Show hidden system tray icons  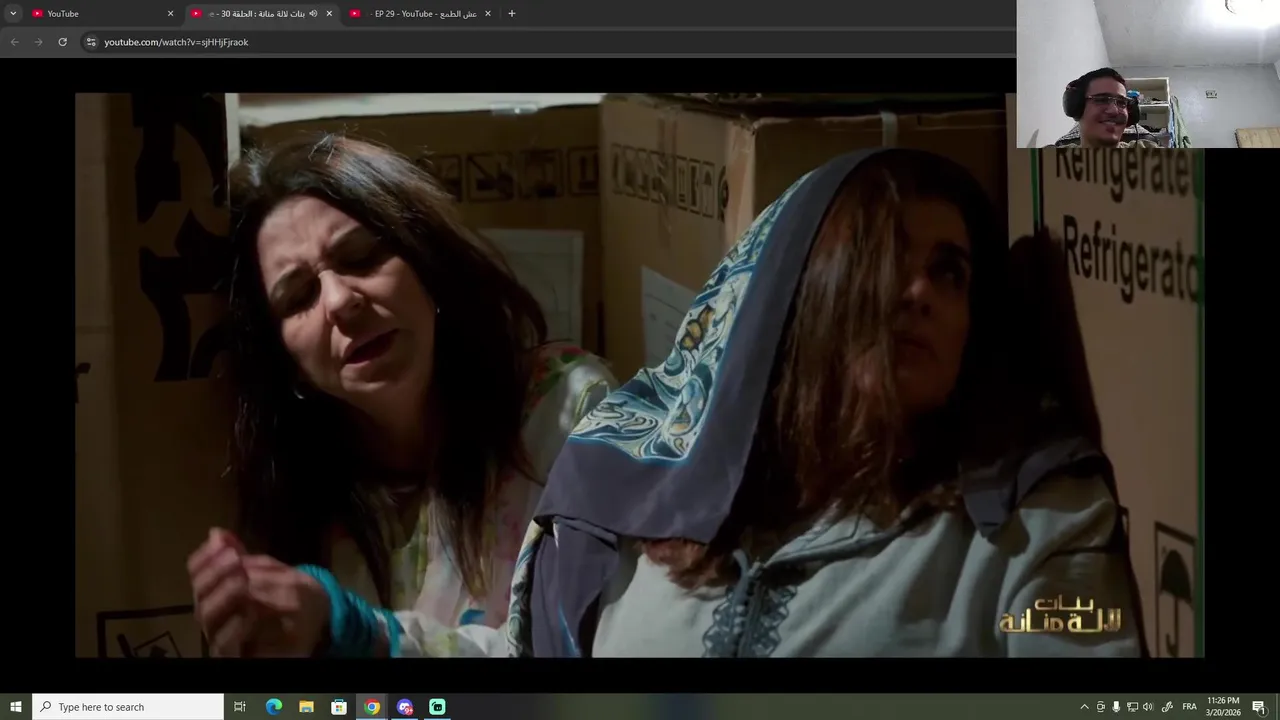[1084, 707]
